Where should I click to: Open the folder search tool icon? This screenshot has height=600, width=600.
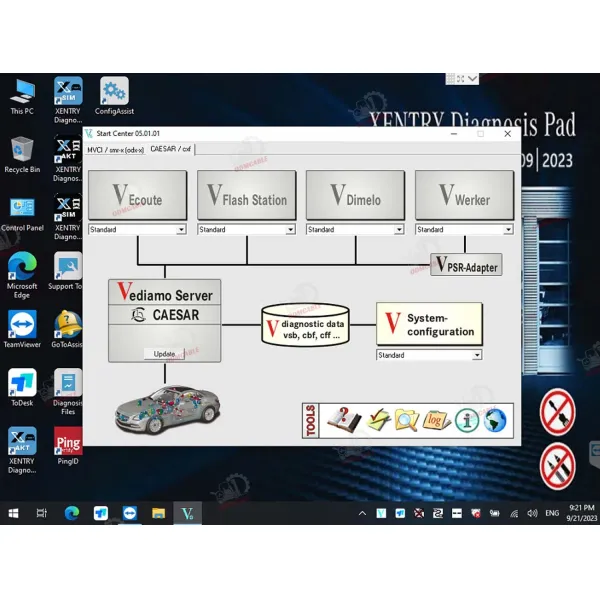click(406, 420)
